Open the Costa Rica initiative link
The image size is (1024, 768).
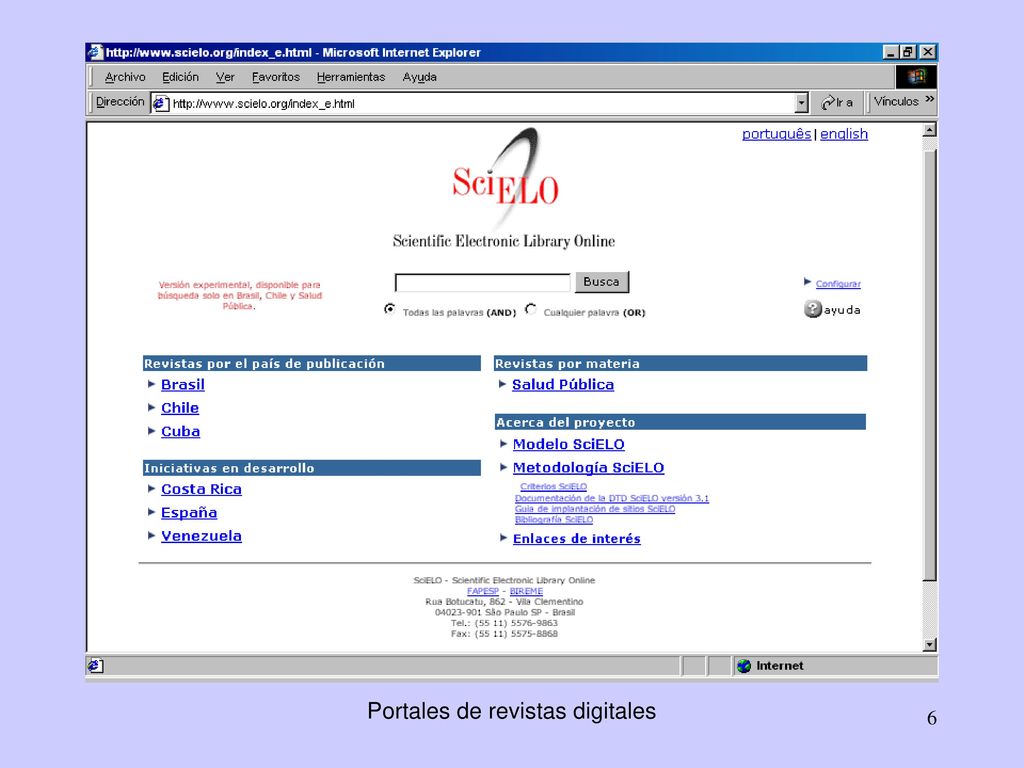[201, 489]
